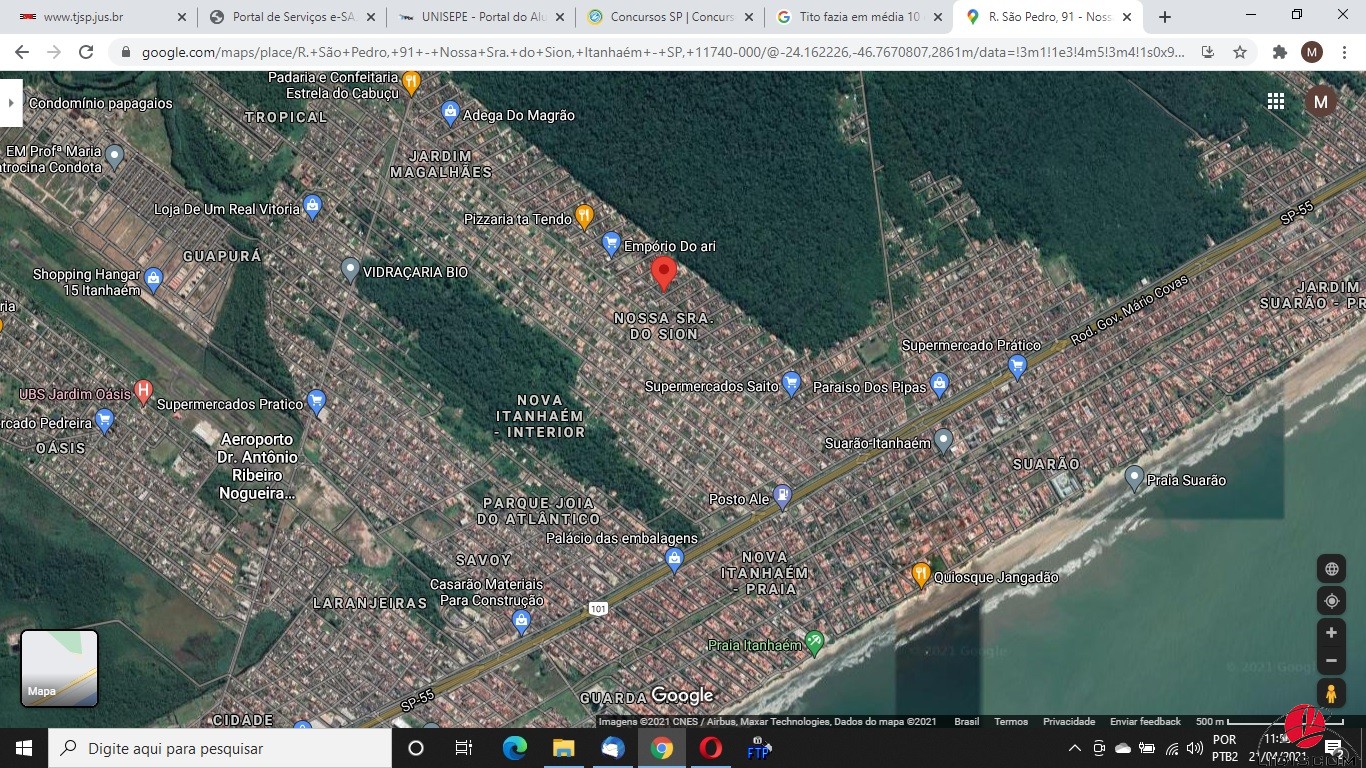Click the Enviar feedback link

tap(1145, 722)
